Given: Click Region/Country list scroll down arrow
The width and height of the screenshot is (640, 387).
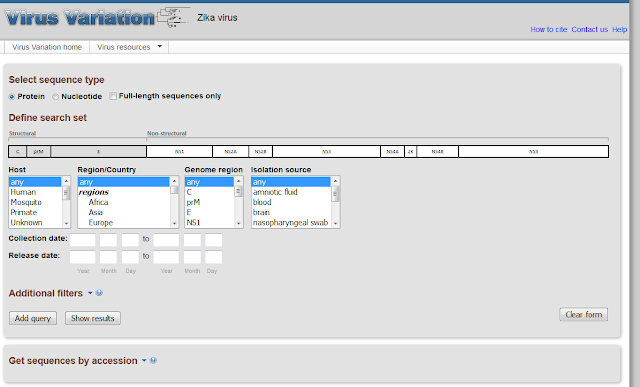Looking at the screenshot, I should pos(174,223).
